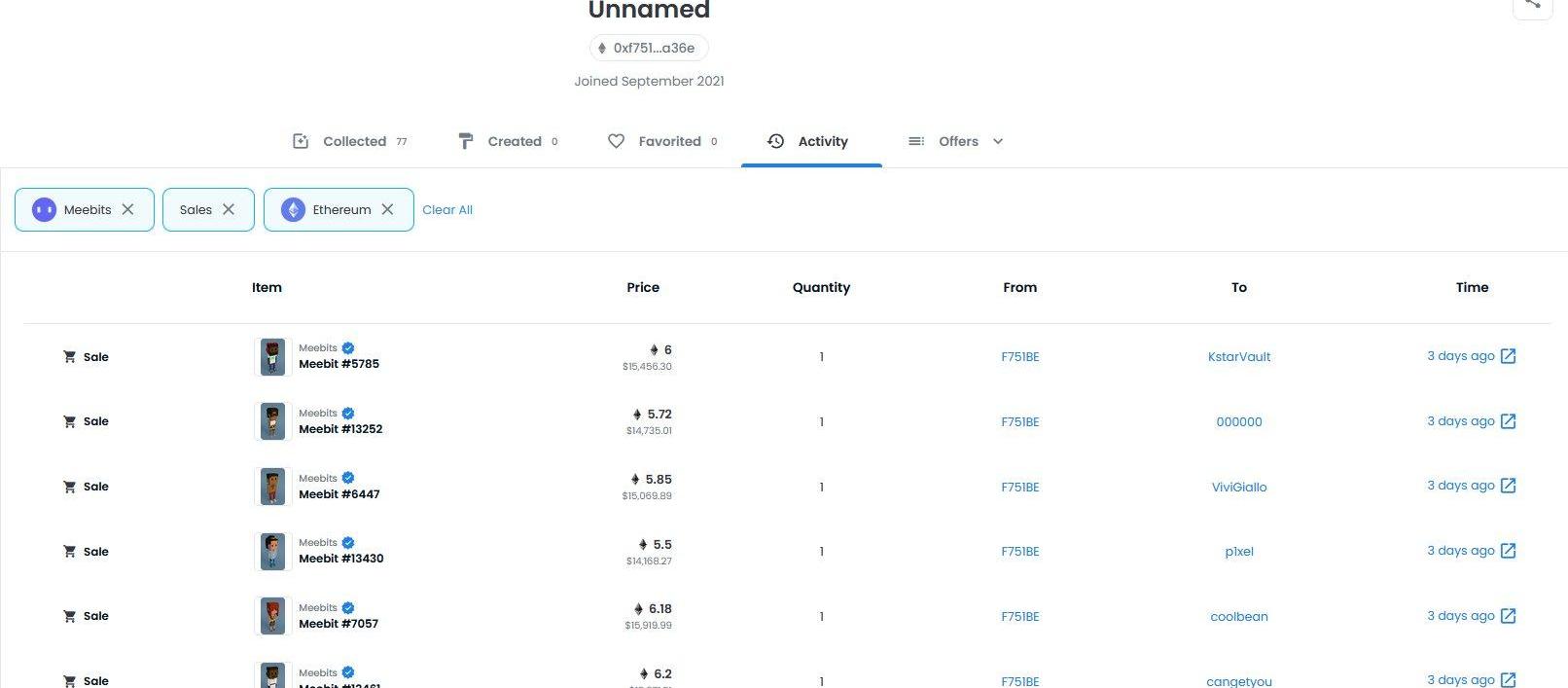Open transaction link icon for Meebit #5785
The width and height of the screenshot is (1568, 688).
pos(1508,356)
